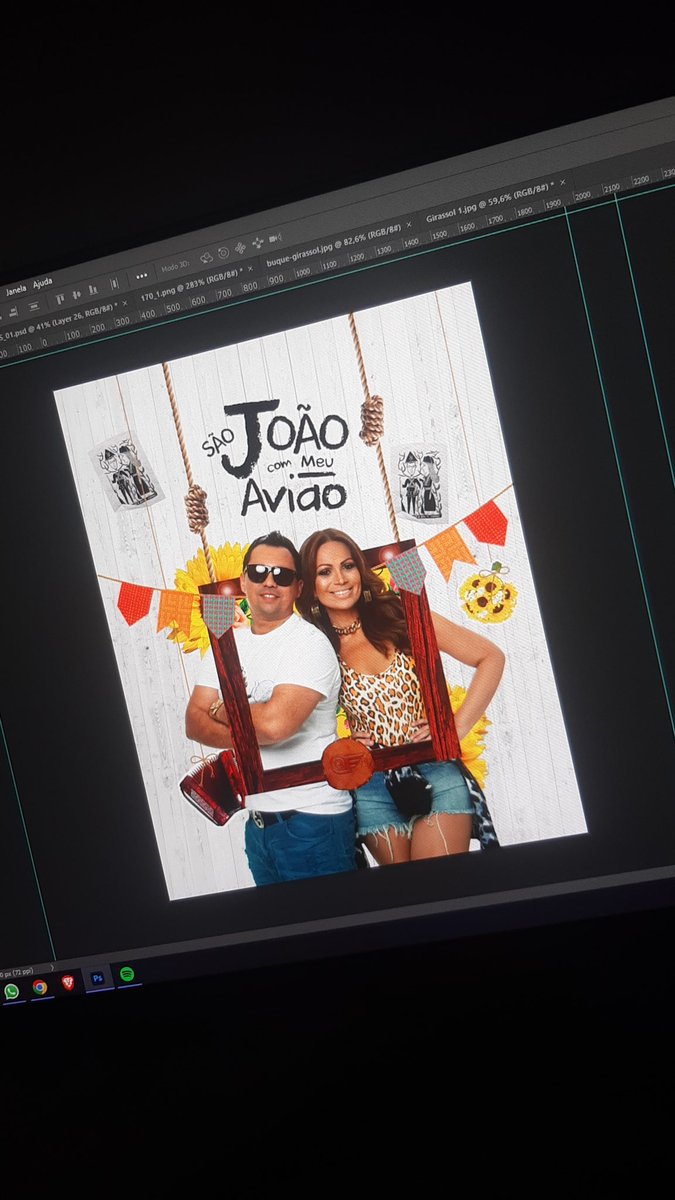Open WhatsApp from the taskbar
The width and height of the screenshot is (675, 1200).
click(x=11, y=991)
